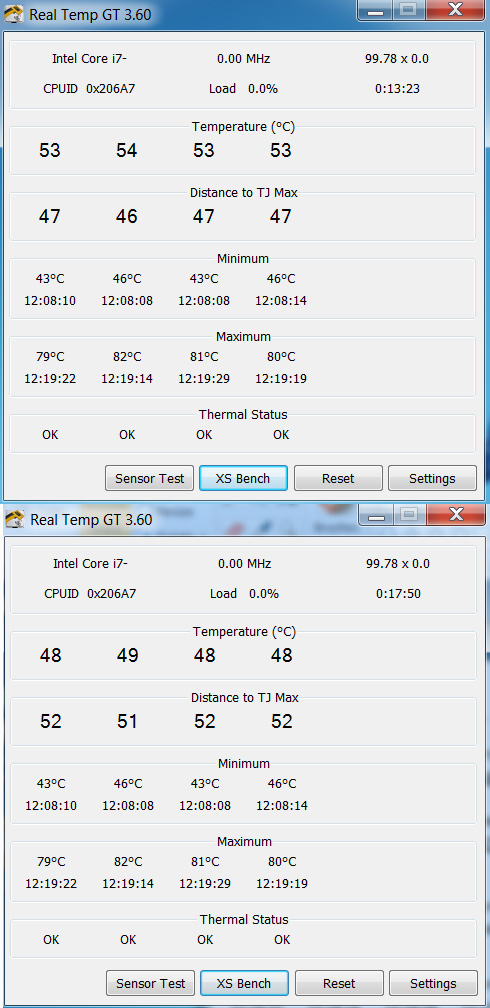Open Settings in the lower Real Temp window

(x=433, y=984)
